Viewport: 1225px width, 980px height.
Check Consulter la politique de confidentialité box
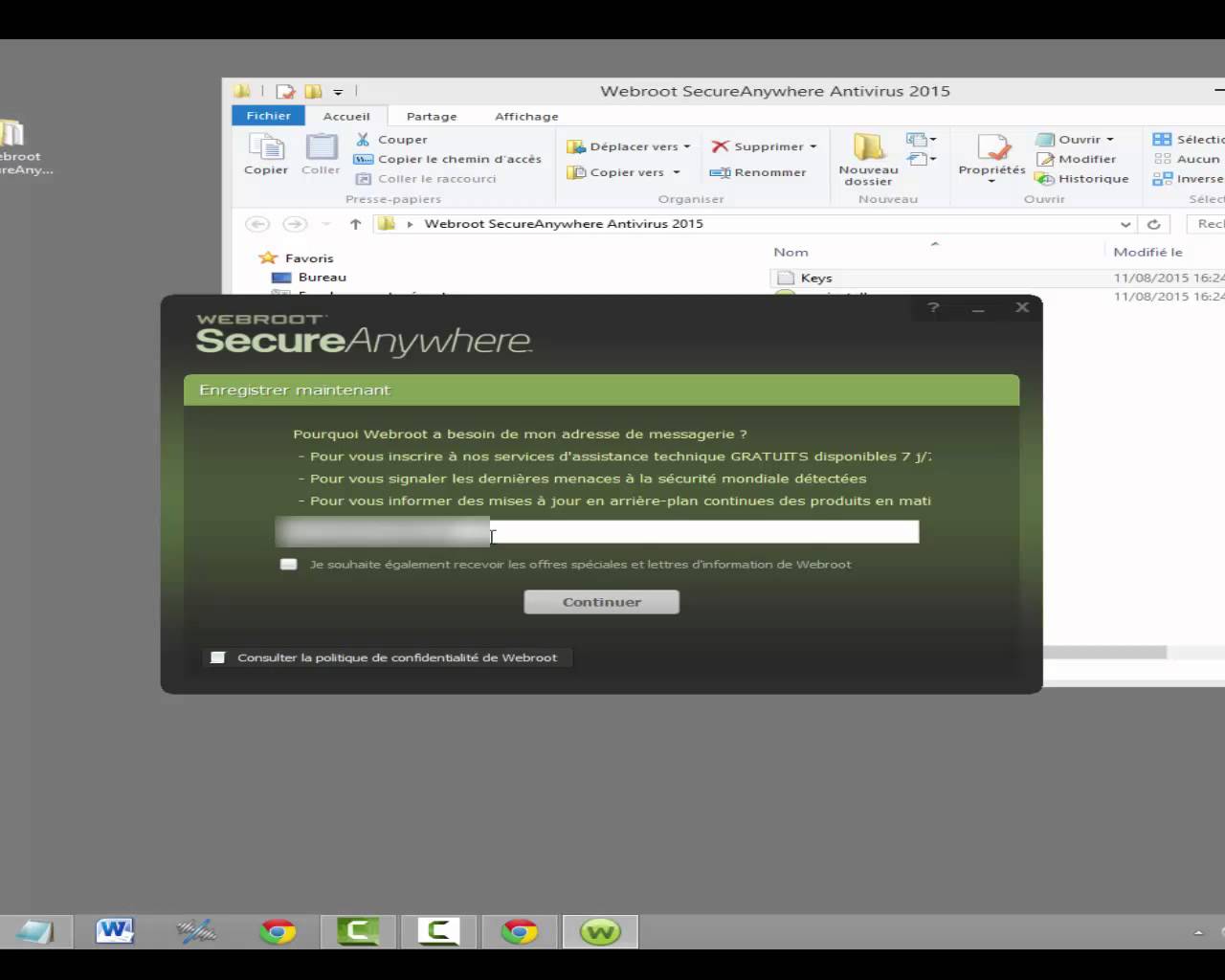217,657
